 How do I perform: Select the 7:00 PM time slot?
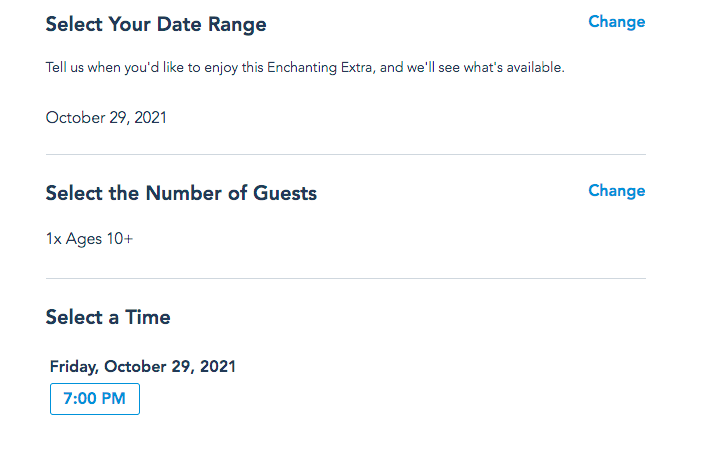tap(95, 399)
